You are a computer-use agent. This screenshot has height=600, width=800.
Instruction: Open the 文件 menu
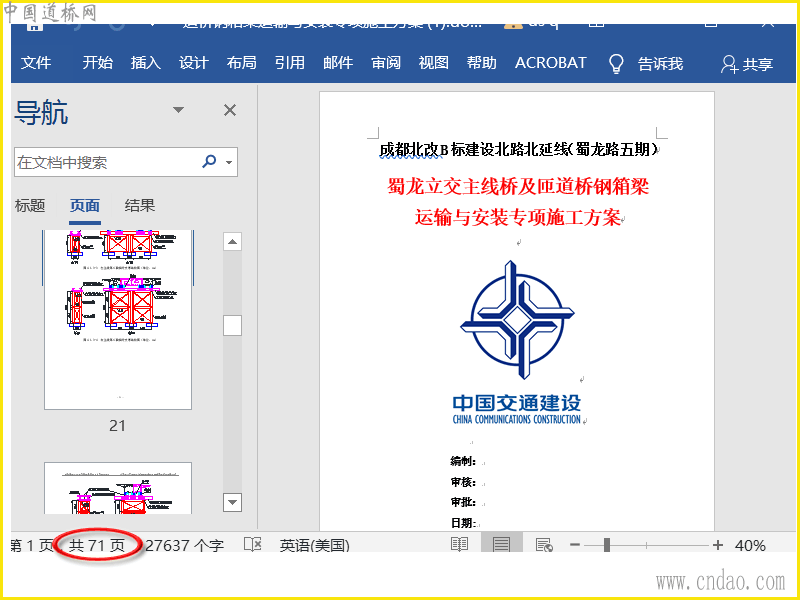(36, 63)
